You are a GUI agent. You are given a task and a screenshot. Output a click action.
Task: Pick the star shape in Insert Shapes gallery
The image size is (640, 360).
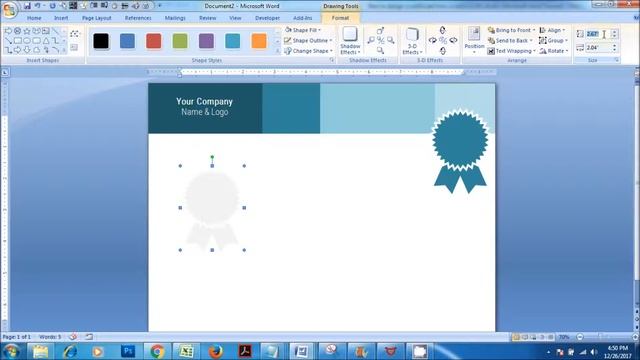pyautogui.click(x=27, y=31)
